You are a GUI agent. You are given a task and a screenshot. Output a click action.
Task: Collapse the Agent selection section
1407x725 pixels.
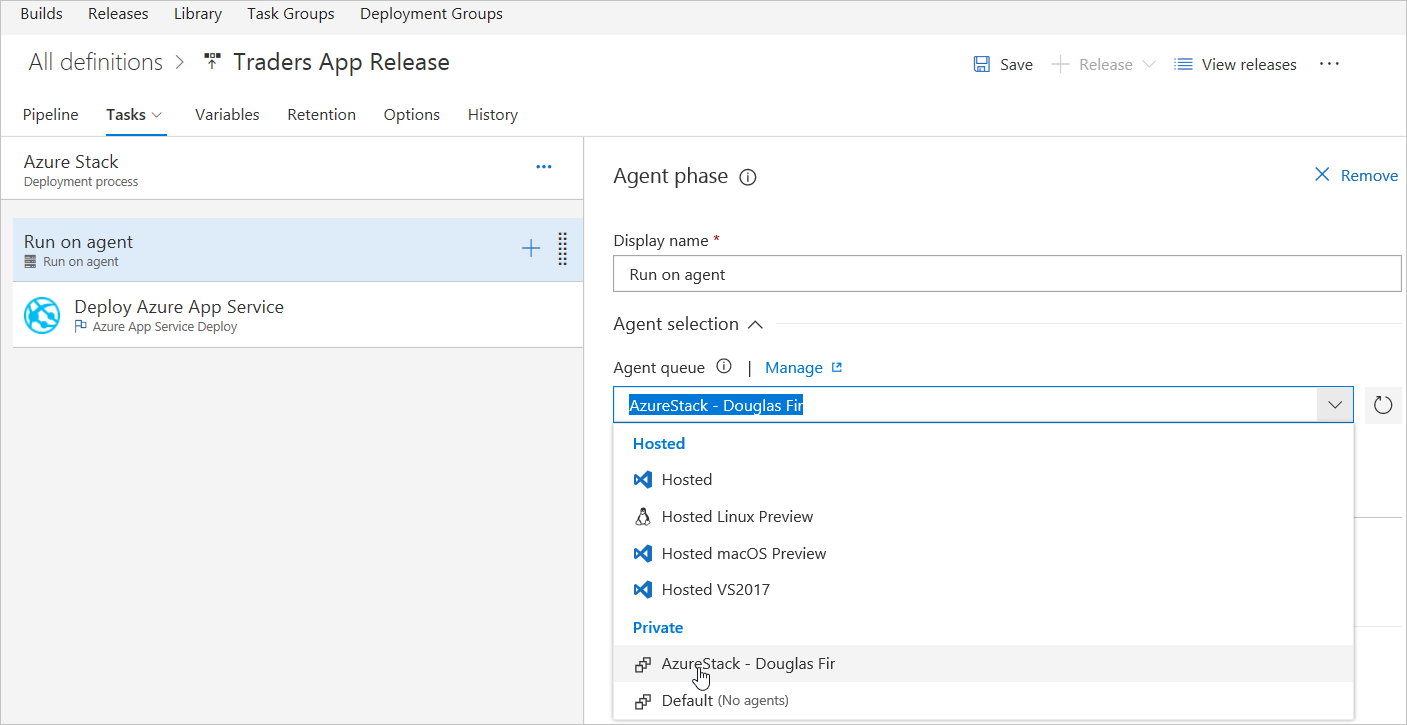point(756,324)
